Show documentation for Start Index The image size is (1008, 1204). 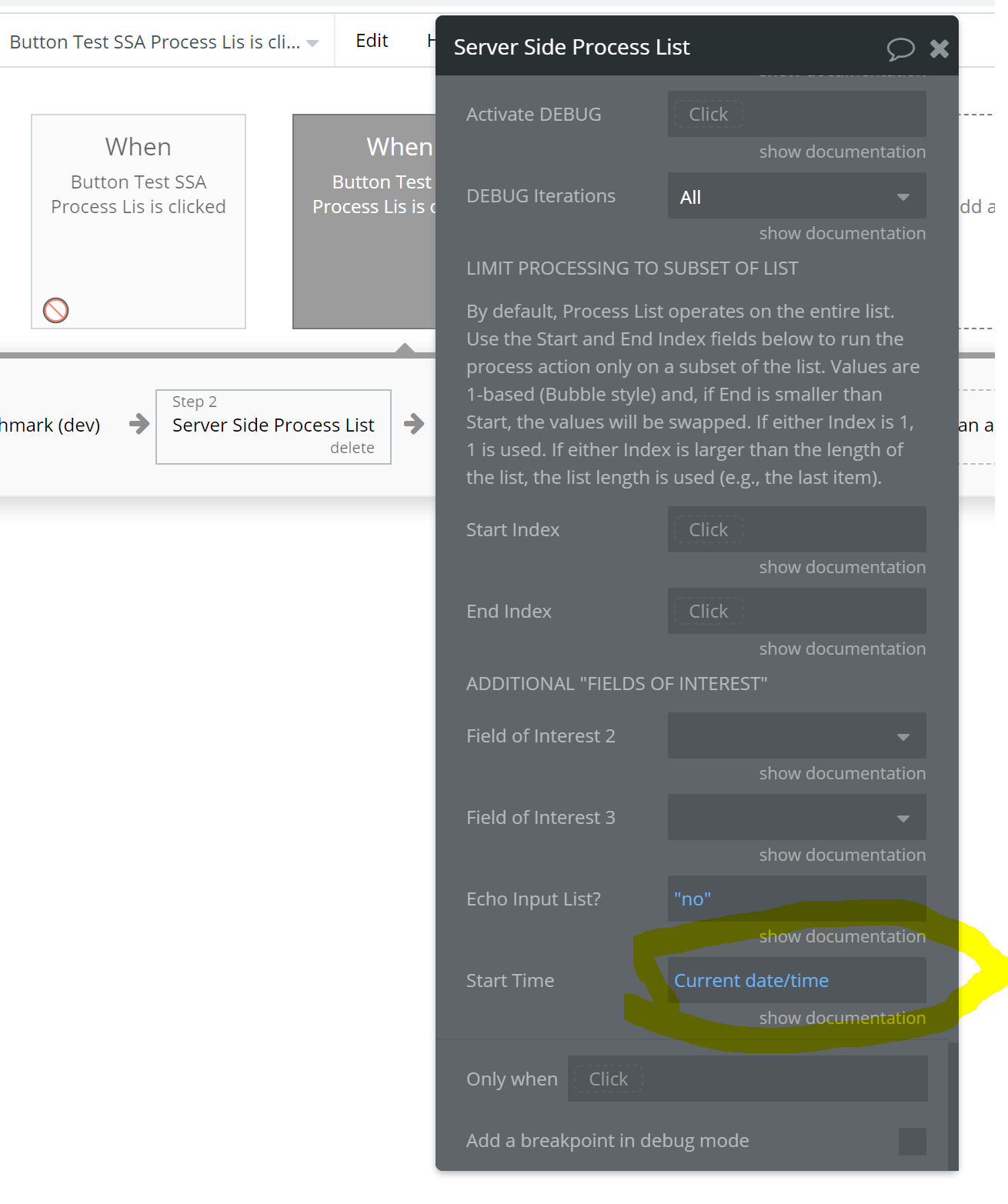(842, 568)
